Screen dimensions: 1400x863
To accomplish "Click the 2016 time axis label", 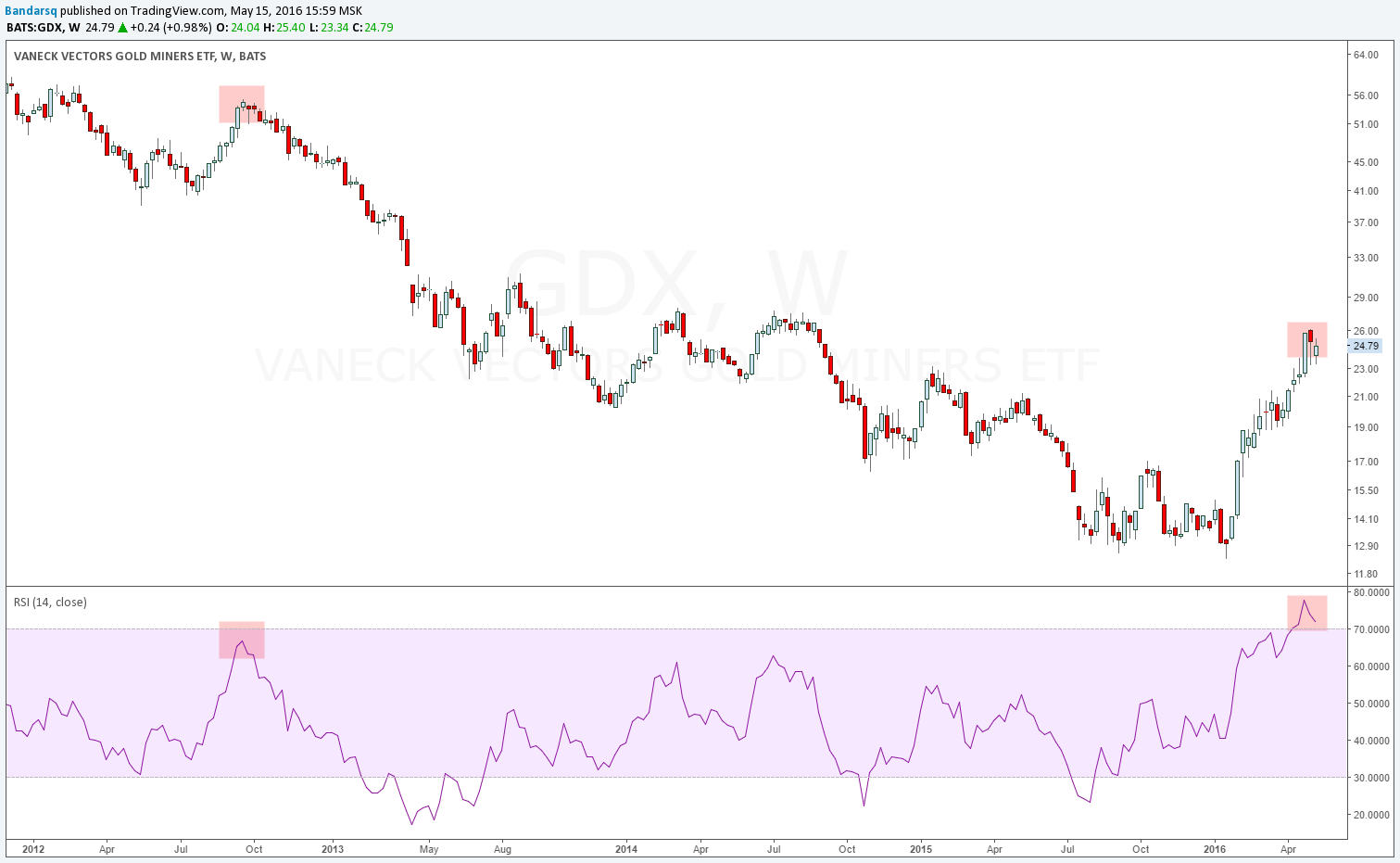I will (1215, 849).
